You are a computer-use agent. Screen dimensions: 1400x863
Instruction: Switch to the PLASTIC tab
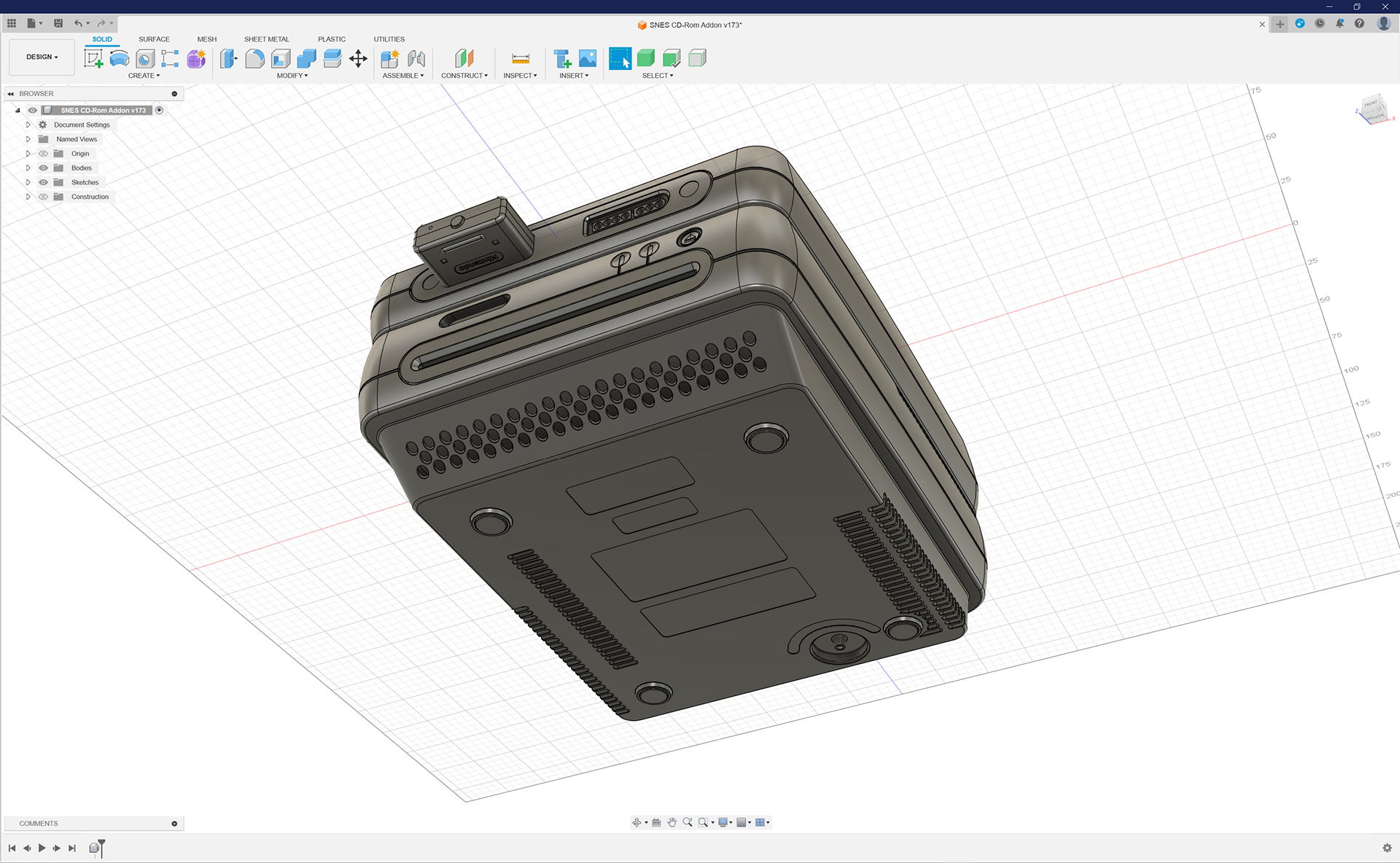[x=332, y=39]
